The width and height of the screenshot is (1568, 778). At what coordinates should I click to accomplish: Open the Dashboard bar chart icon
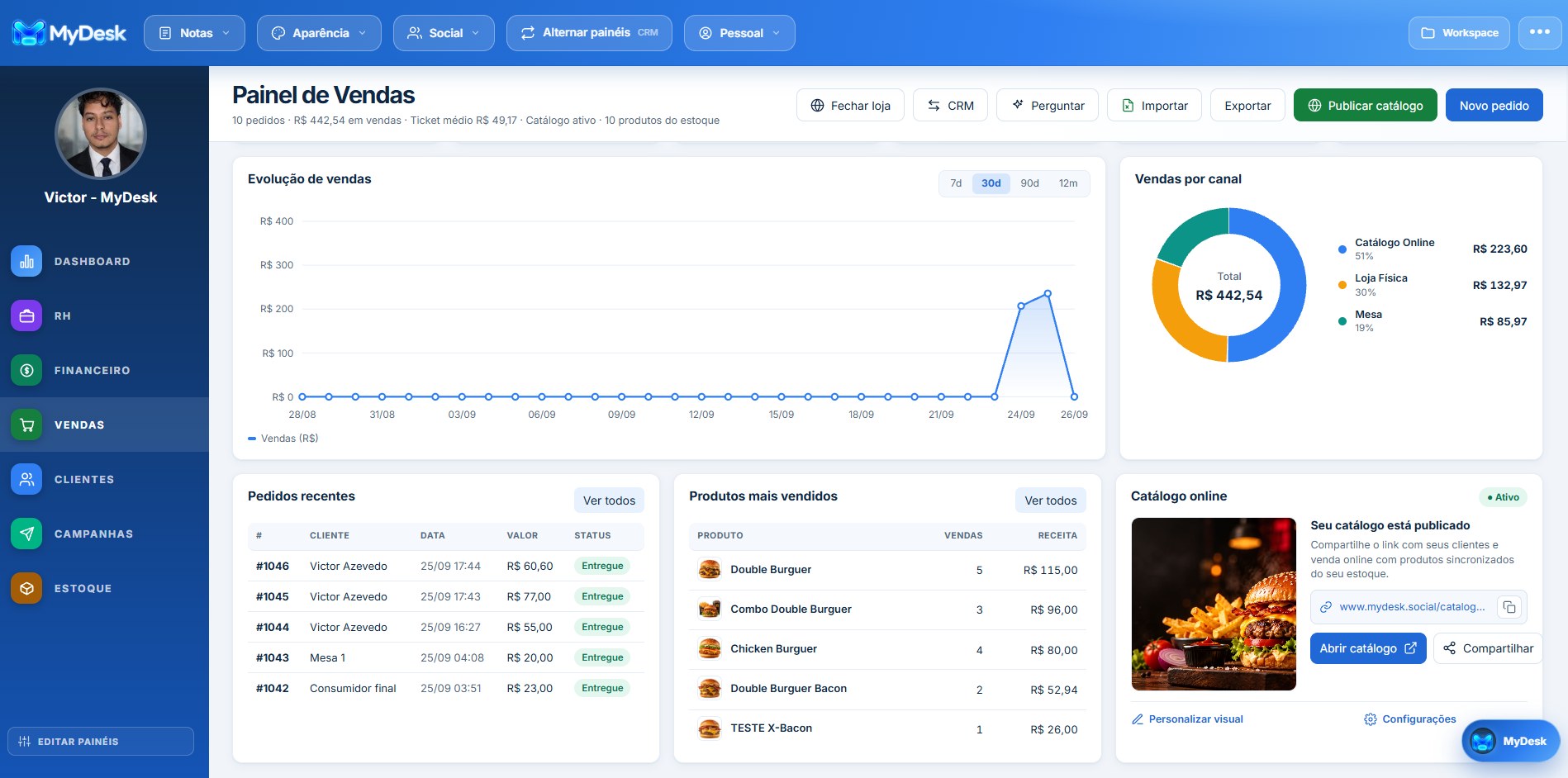pos(26,261)
